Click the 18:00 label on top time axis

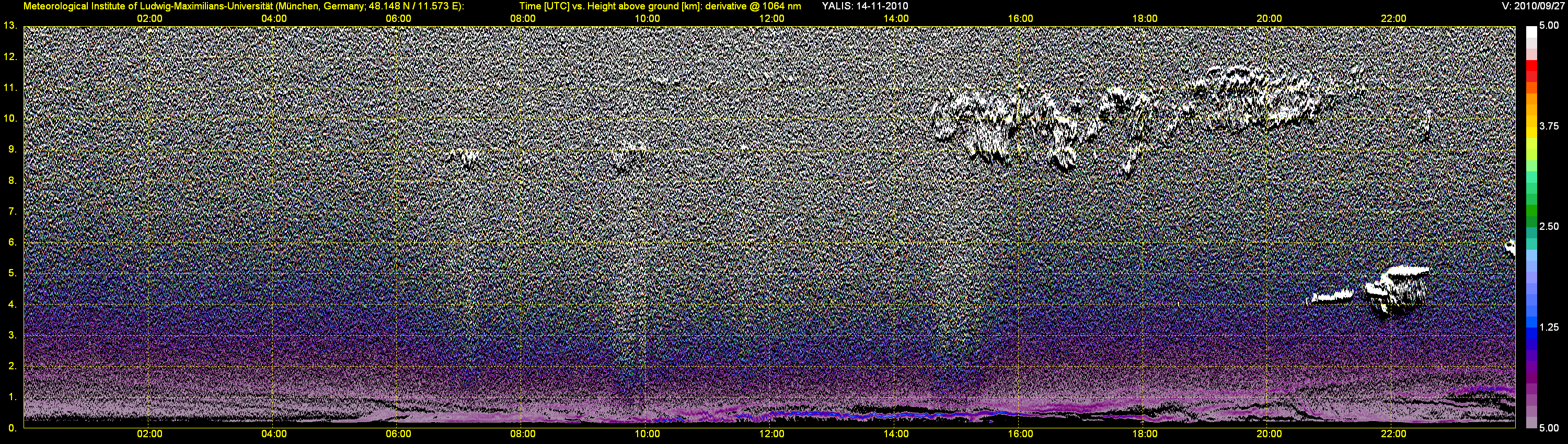point(1145,19)
